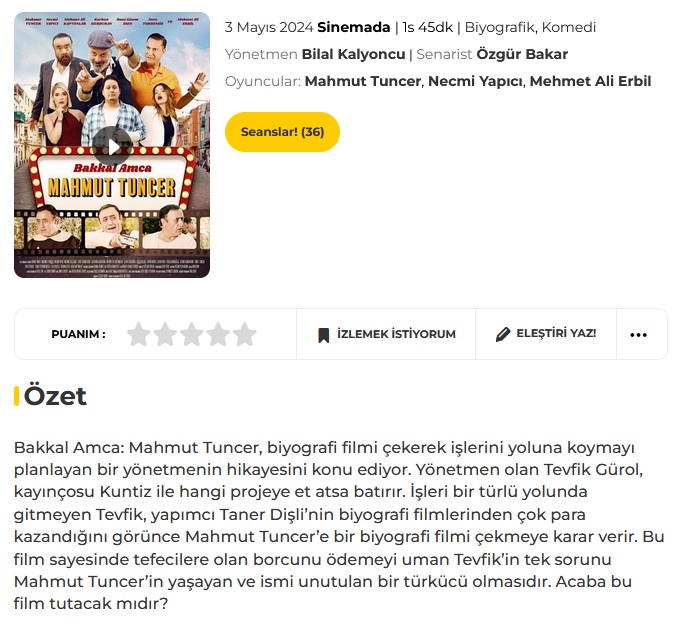Open Necmi Yapıcı's actor page
Image resolution: width=688 pixels, height=624 pixels.
[475, 81]
